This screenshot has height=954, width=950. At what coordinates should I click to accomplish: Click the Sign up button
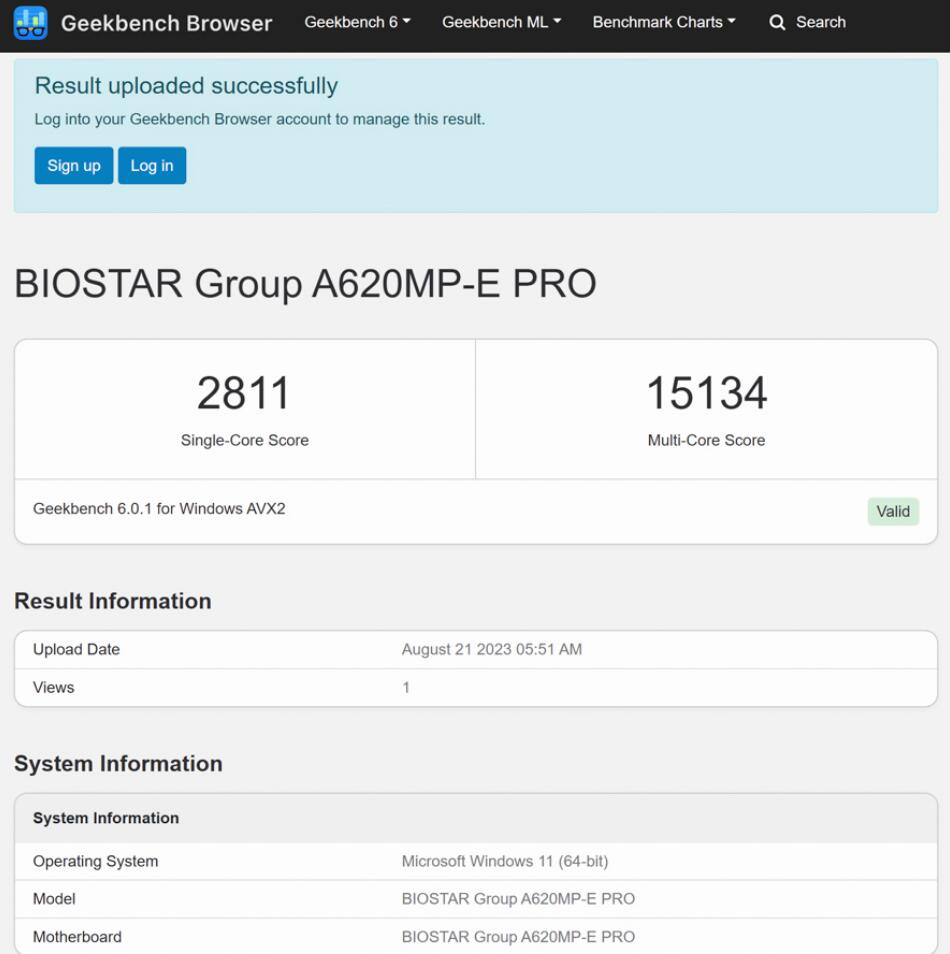[x=74, y=165]
